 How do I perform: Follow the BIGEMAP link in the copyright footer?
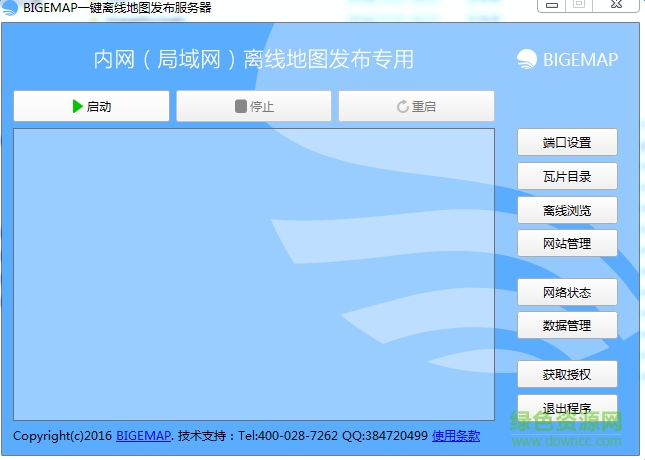(143, 436)
